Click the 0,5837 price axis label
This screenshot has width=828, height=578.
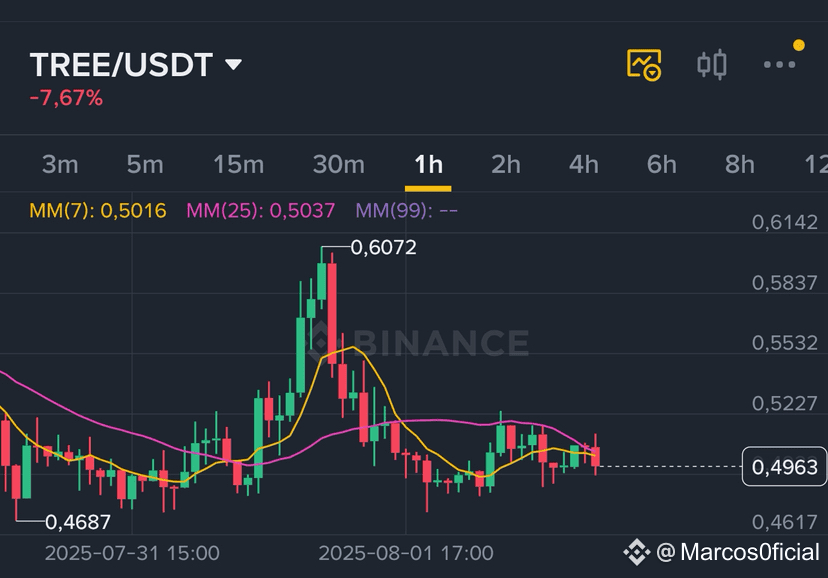pos(785,283)
